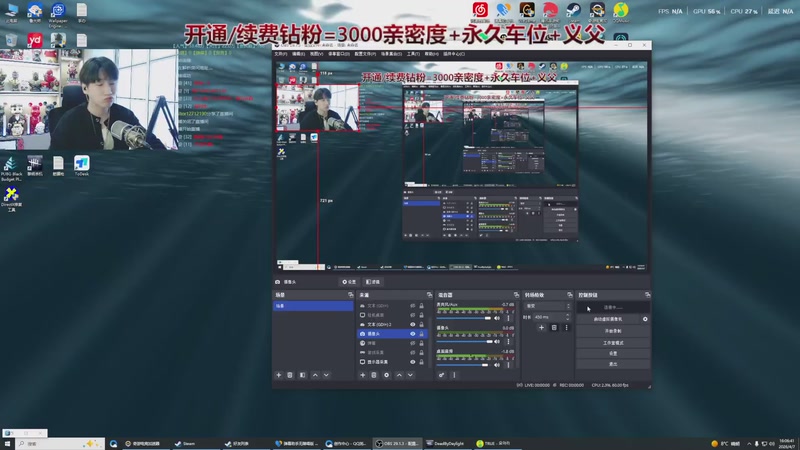Open the 工具(T) menu in OBS
Viewport: 800px width, 450px height.
413,54
